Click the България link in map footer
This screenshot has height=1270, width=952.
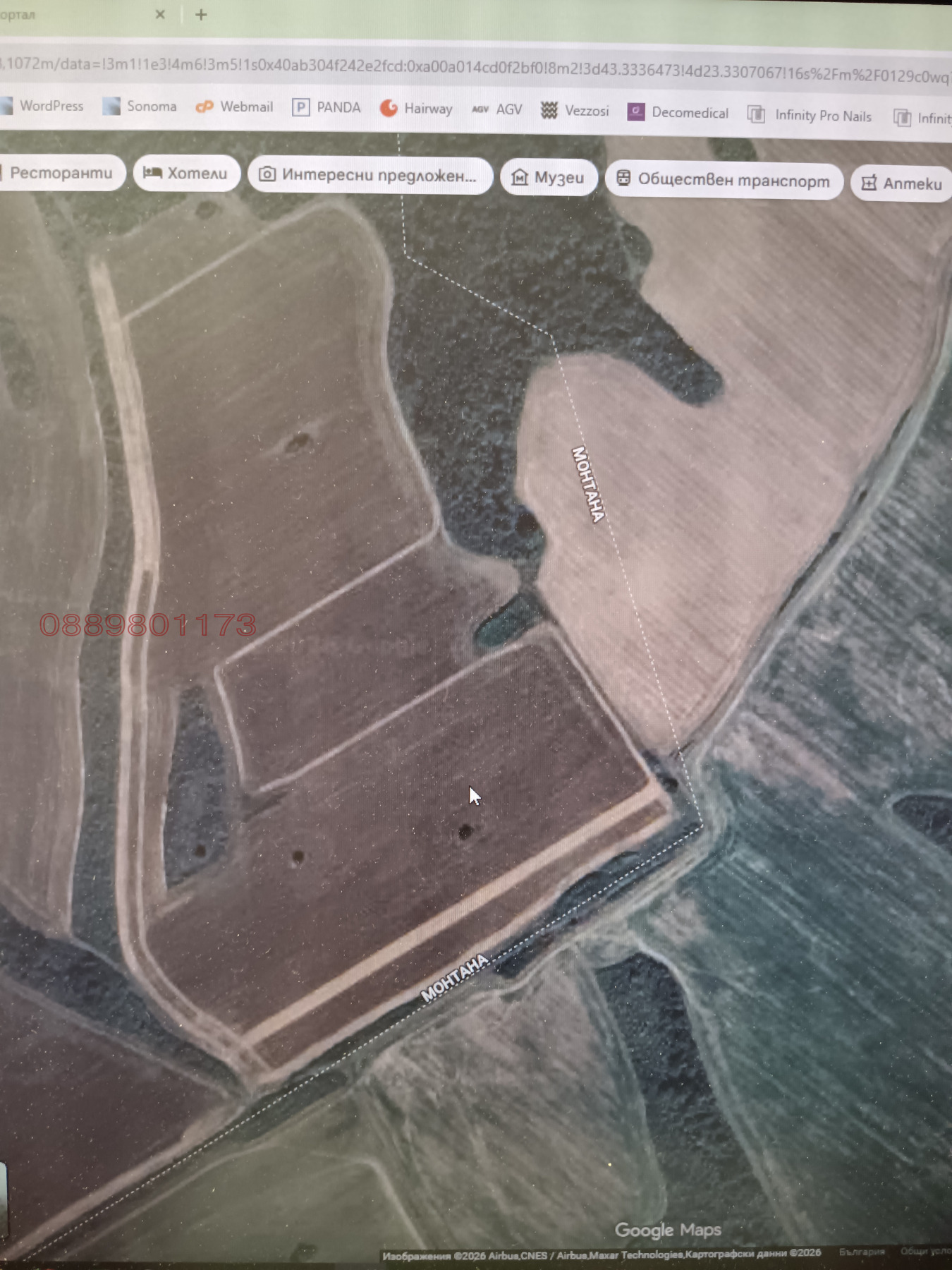pos(861,1252)
